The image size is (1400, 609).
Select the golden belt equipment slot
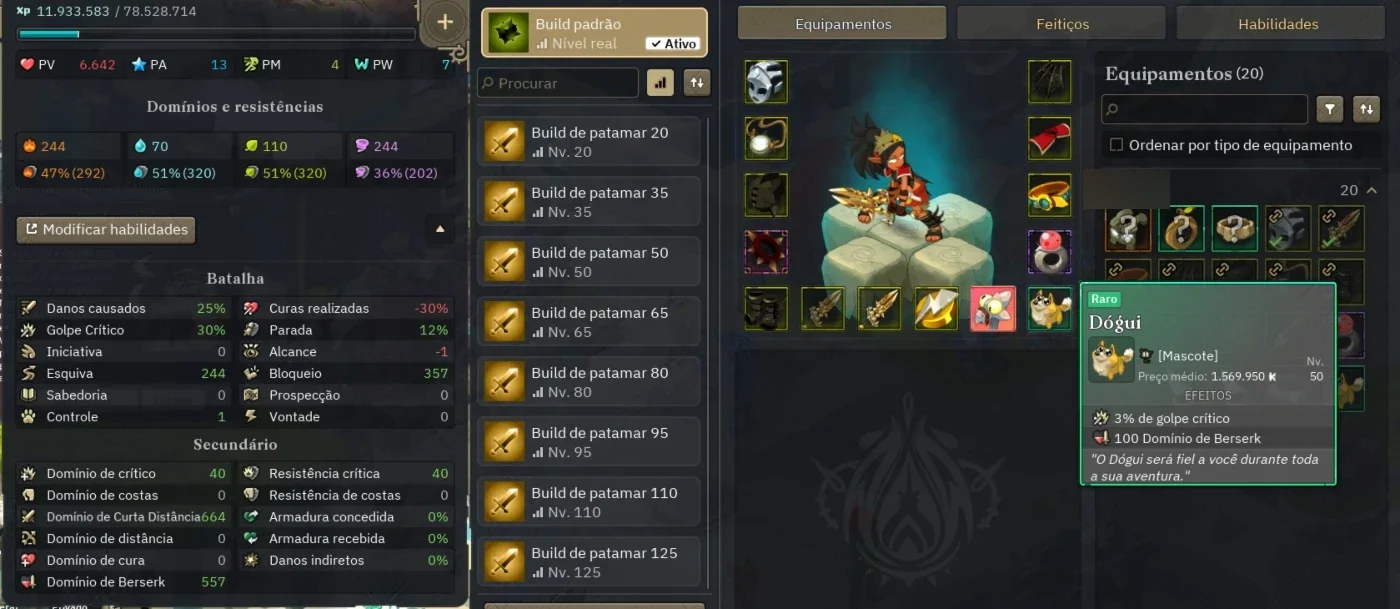click(x=1049, y=195)
